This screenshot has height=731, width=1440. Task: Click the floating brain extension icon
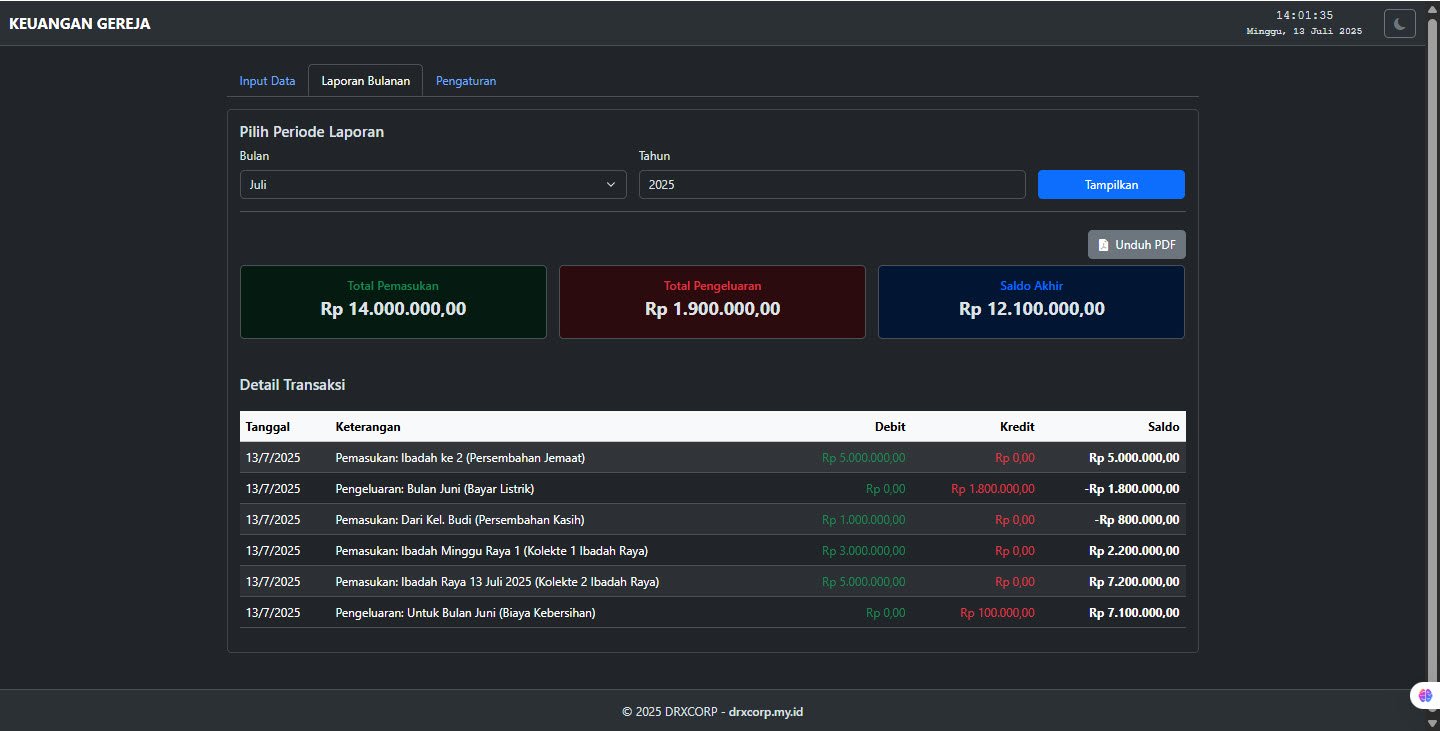1425,695
